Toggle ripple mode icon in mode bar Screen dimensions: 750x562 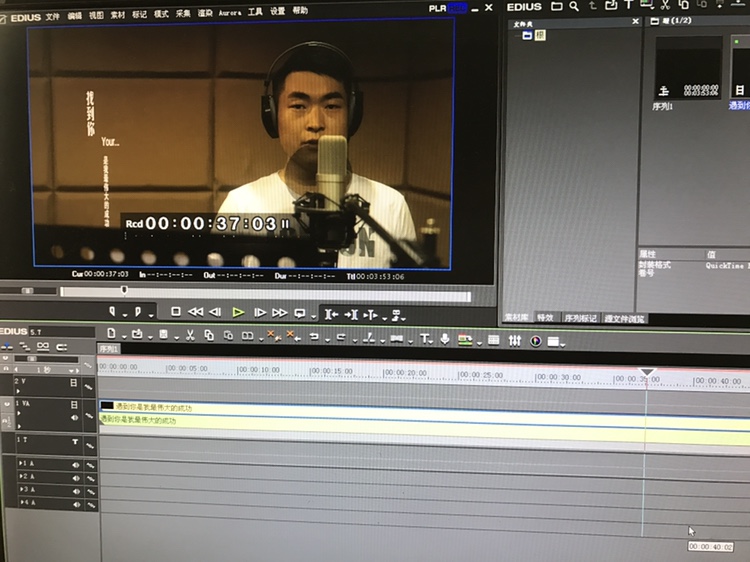pyautogui.click(x=24, y=346)
